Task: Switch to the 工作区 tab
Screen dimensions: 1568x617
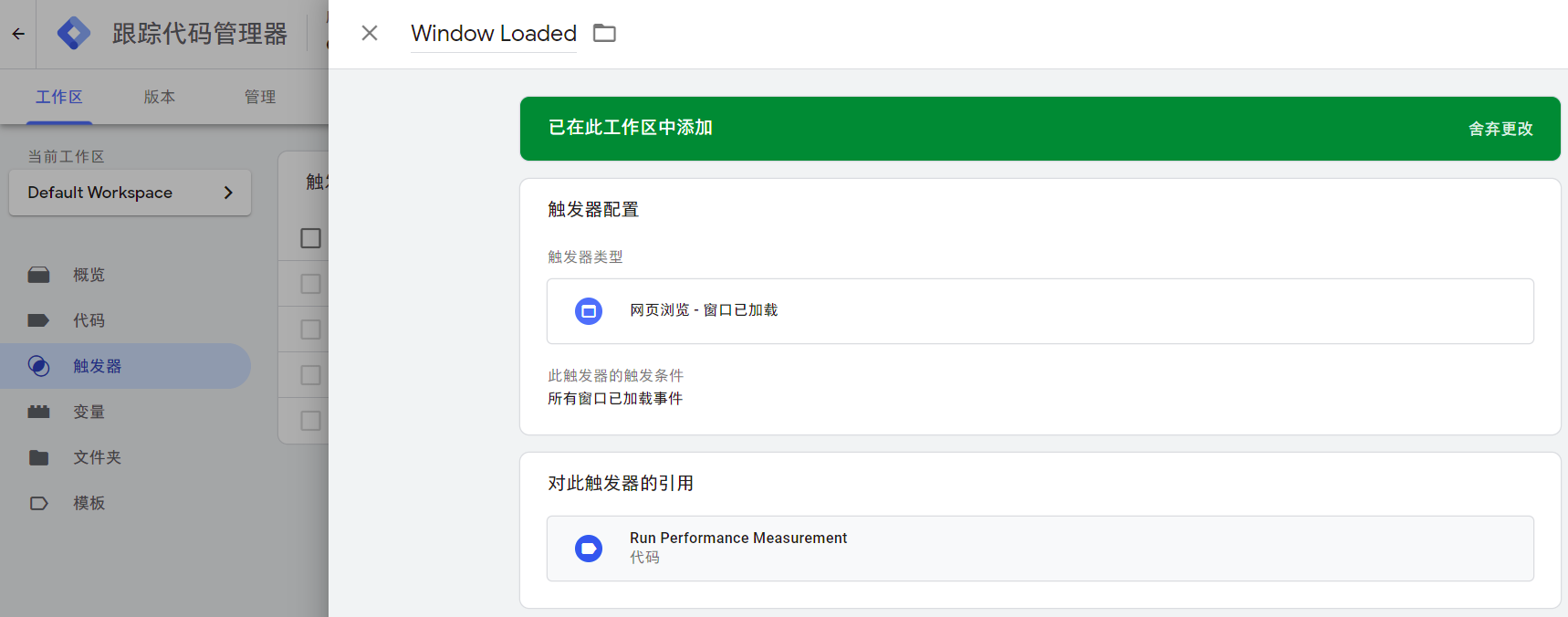Action: (59, 97)
